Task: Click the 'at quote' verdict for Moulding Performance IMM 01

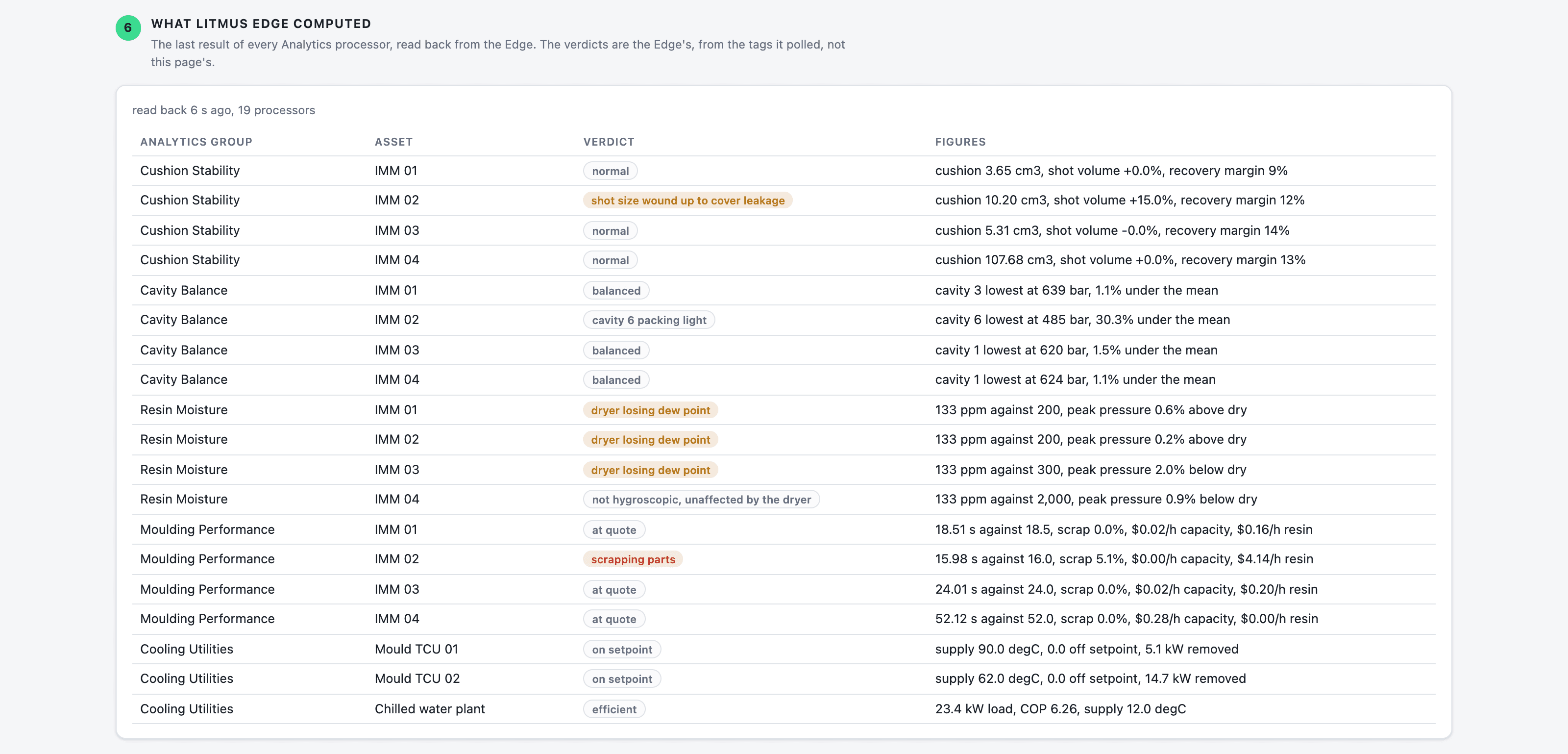Action: (x=613, y=530)
